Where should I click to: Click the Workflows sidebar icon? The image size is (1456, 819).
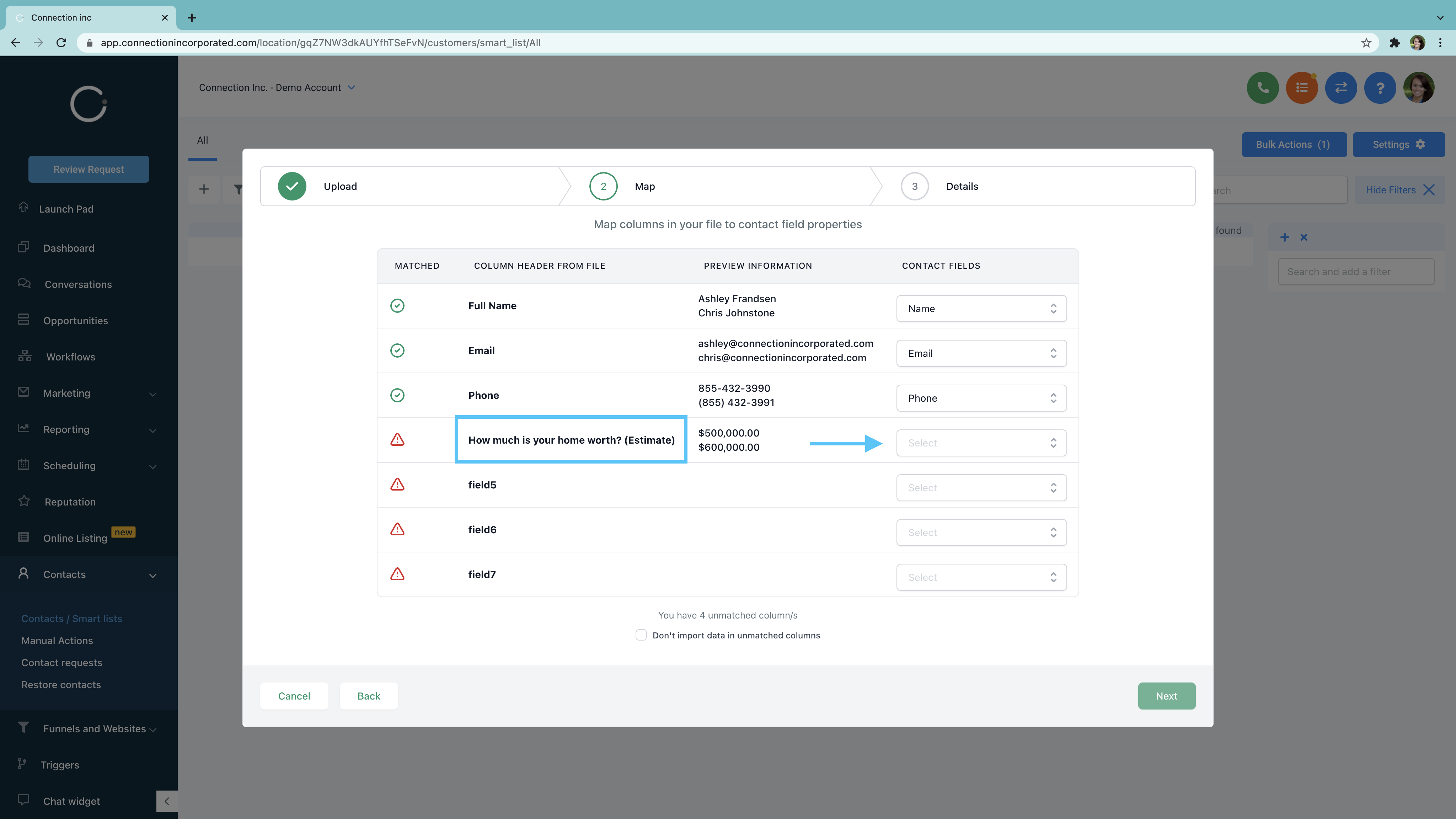(x=24, y=356)
